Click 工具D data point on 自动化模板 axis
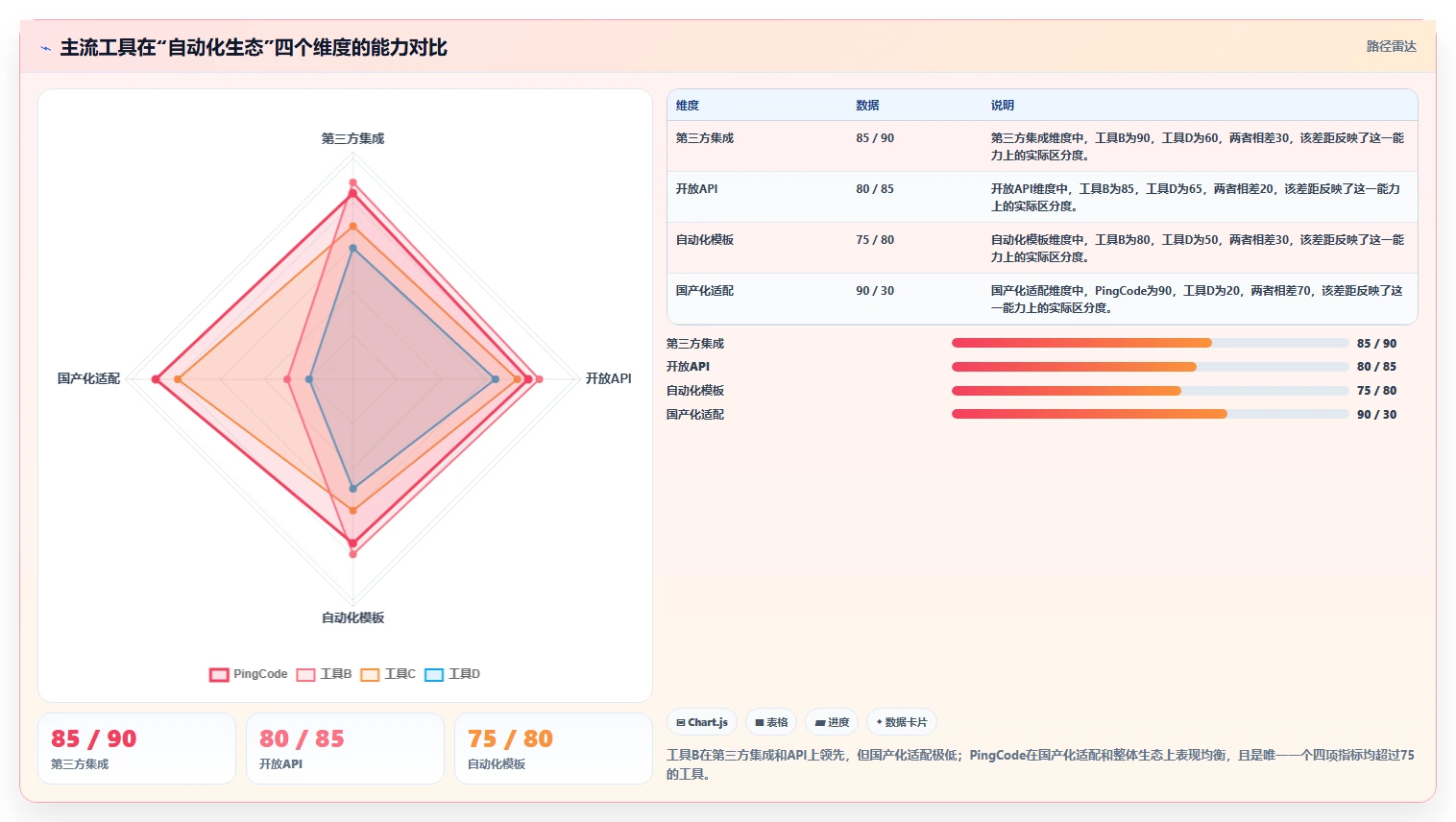The width and height of the screenshot is (1456, 822). coord(352,489)
